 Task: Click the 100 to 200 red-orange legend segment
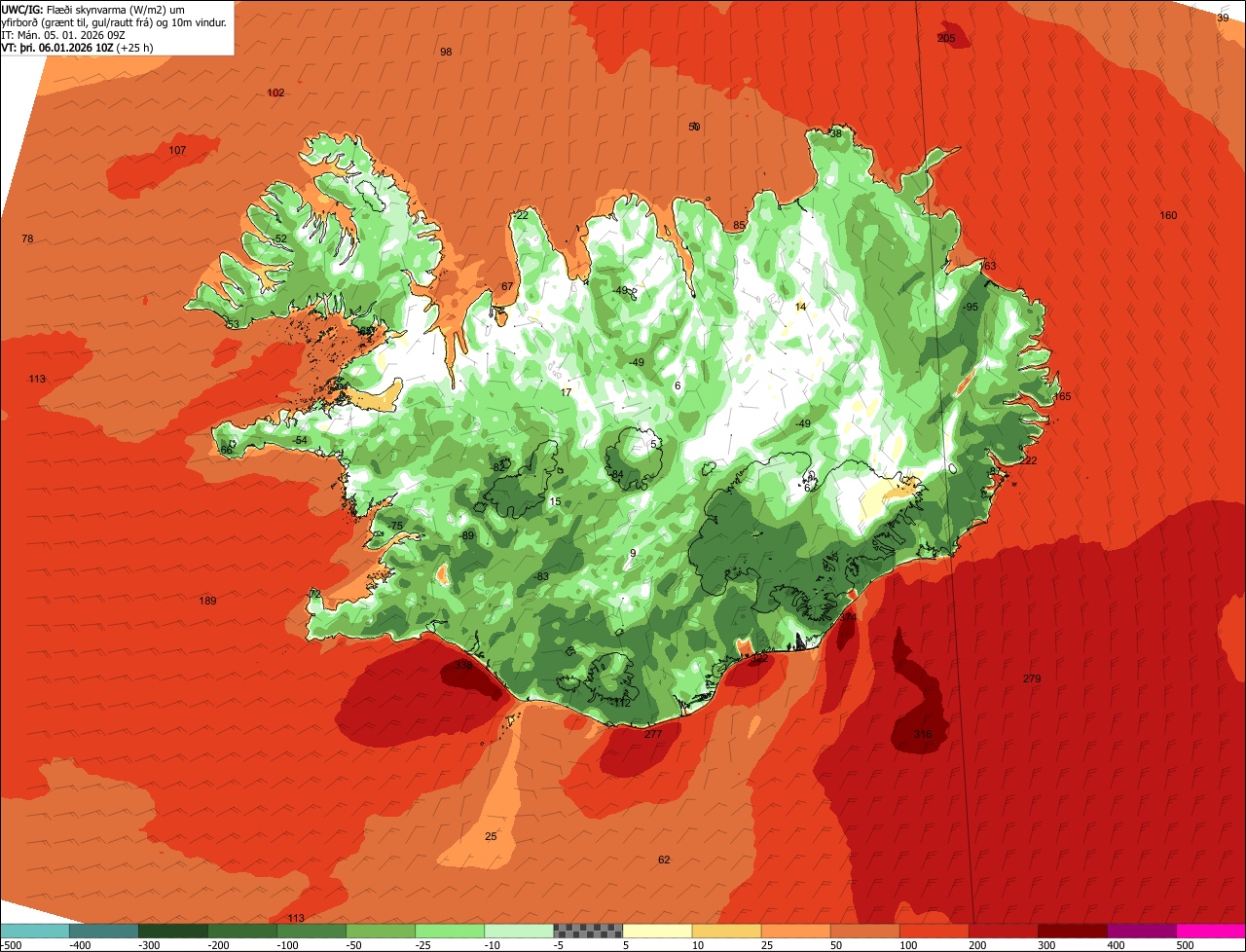[x=934, y=930]
